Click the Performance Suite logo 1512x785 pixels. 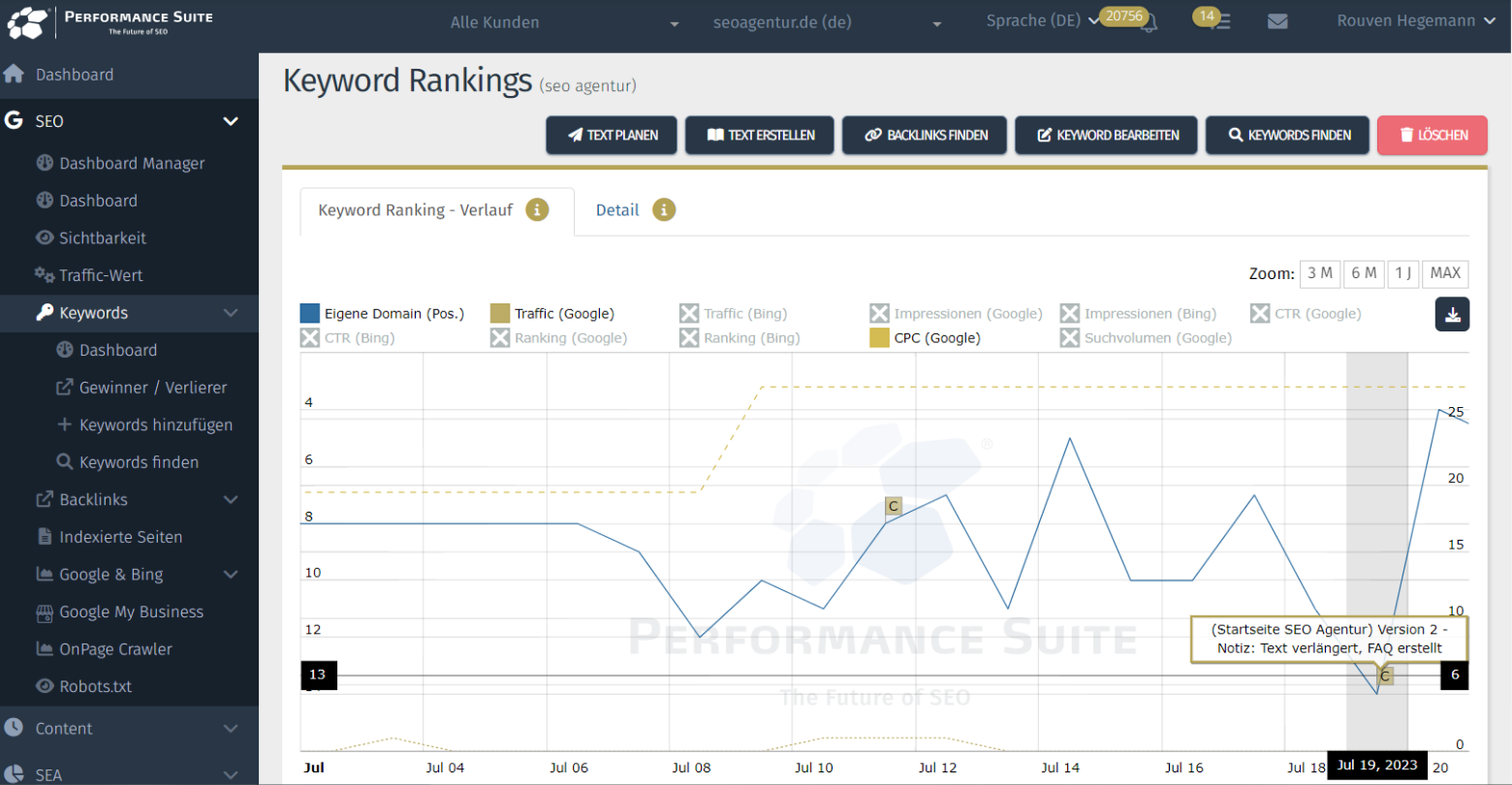pos(109,22)
